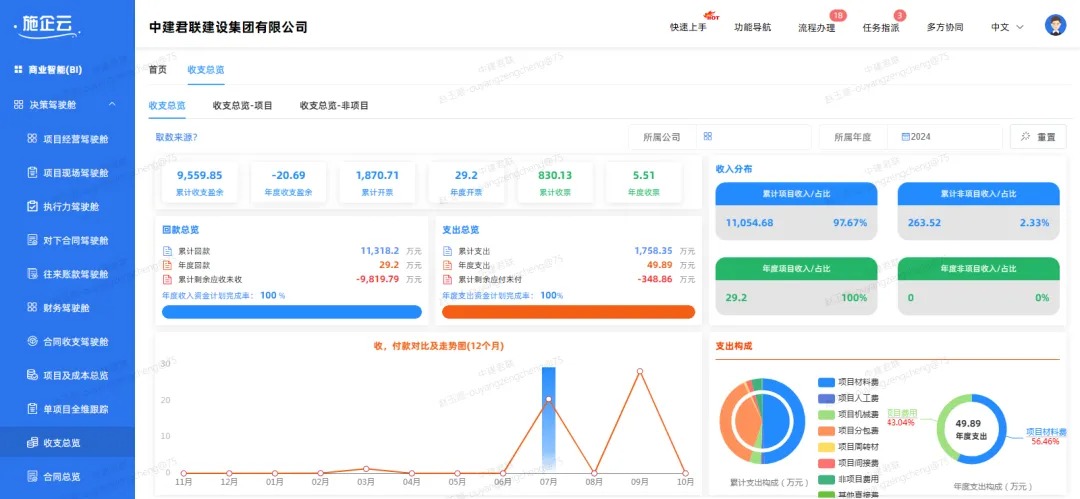Image resolution: width=1080 pixels, height=499 pixels.
Task: Collapse the 决策驾驶舱 menu group
Action: tap(111, 105)
